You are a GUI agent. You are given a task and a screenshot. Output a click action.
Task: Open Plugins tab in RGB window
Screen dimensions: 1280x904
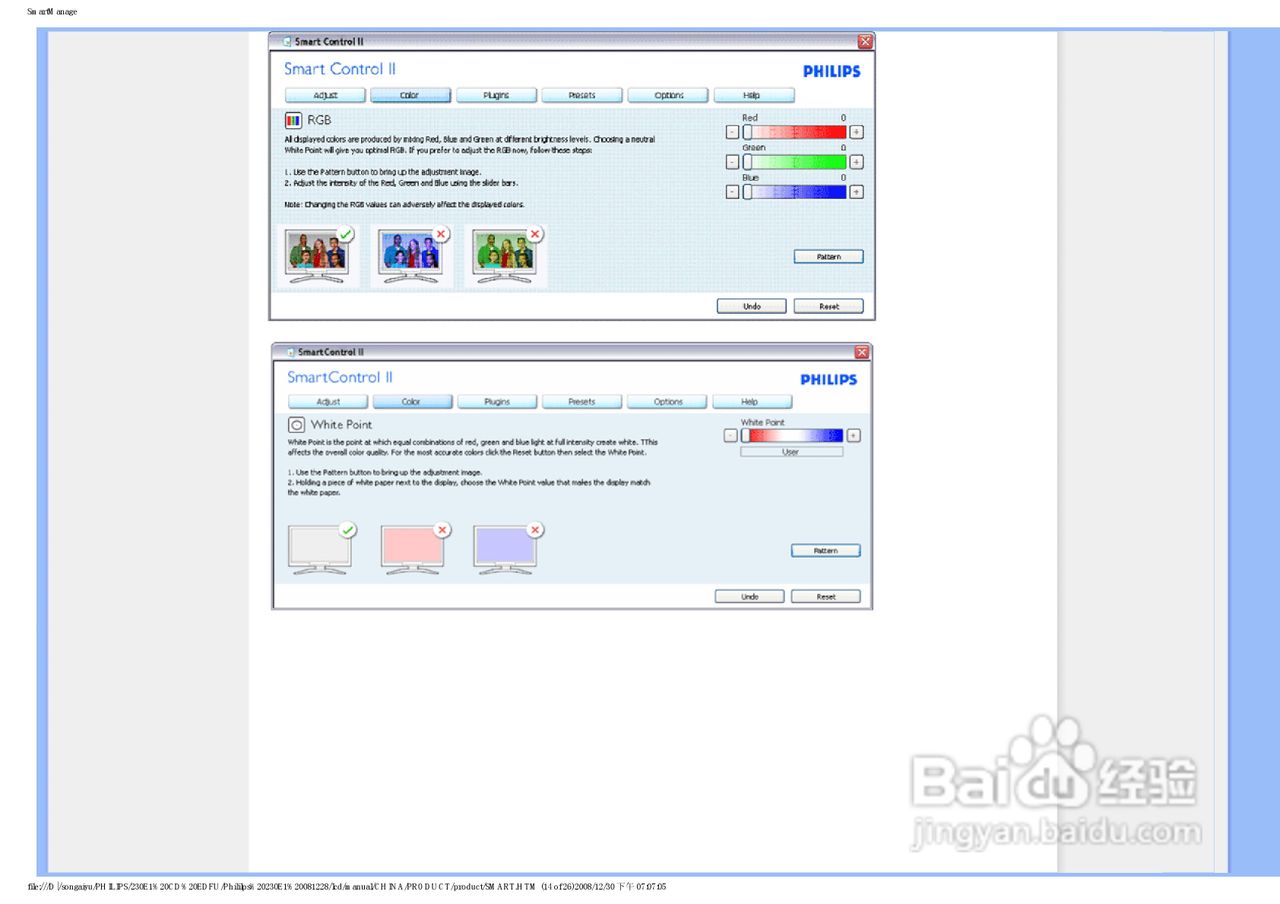pos(496,95)
